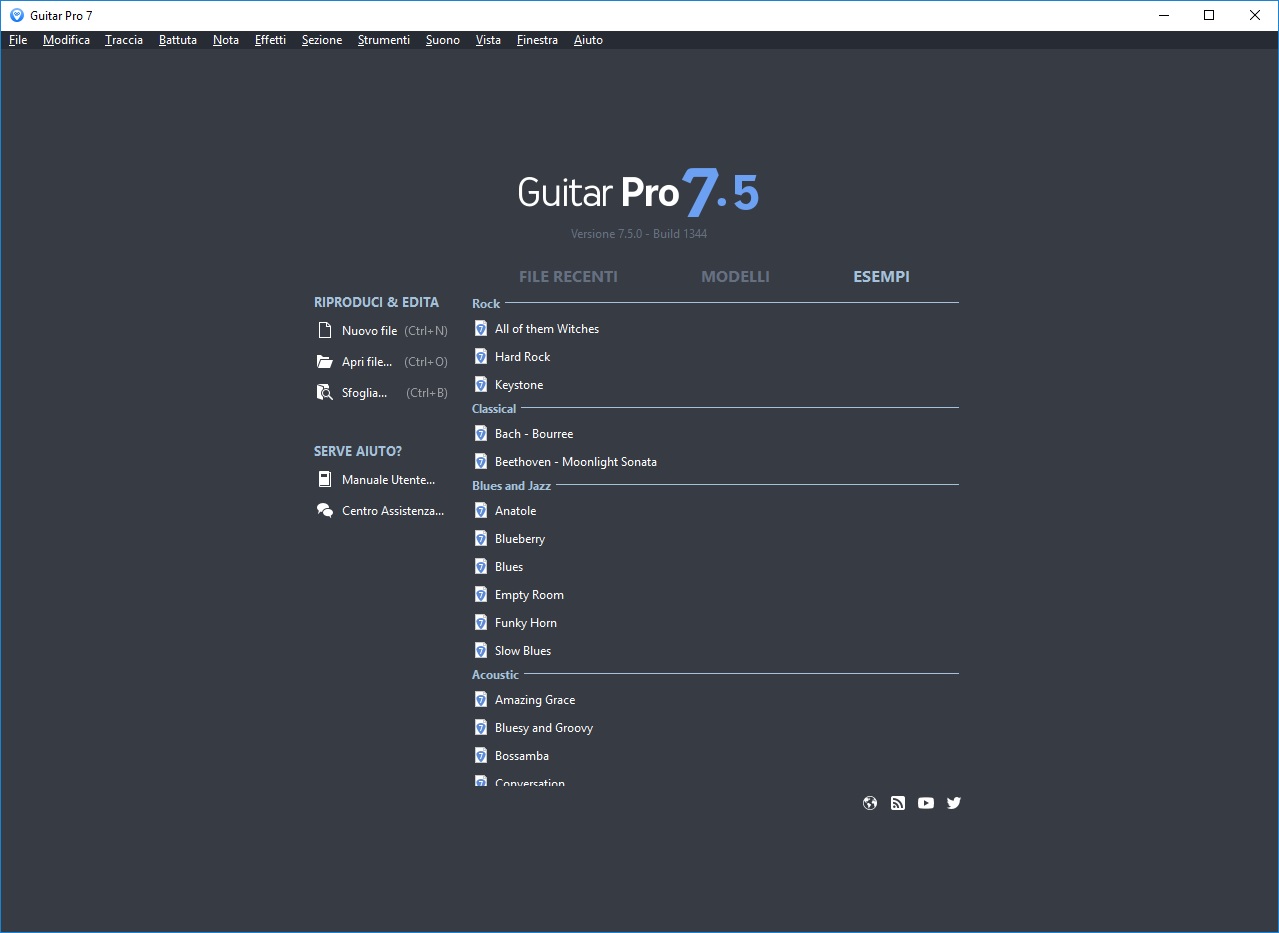Switch to the FILE RECENTI tab

[568, 277]
